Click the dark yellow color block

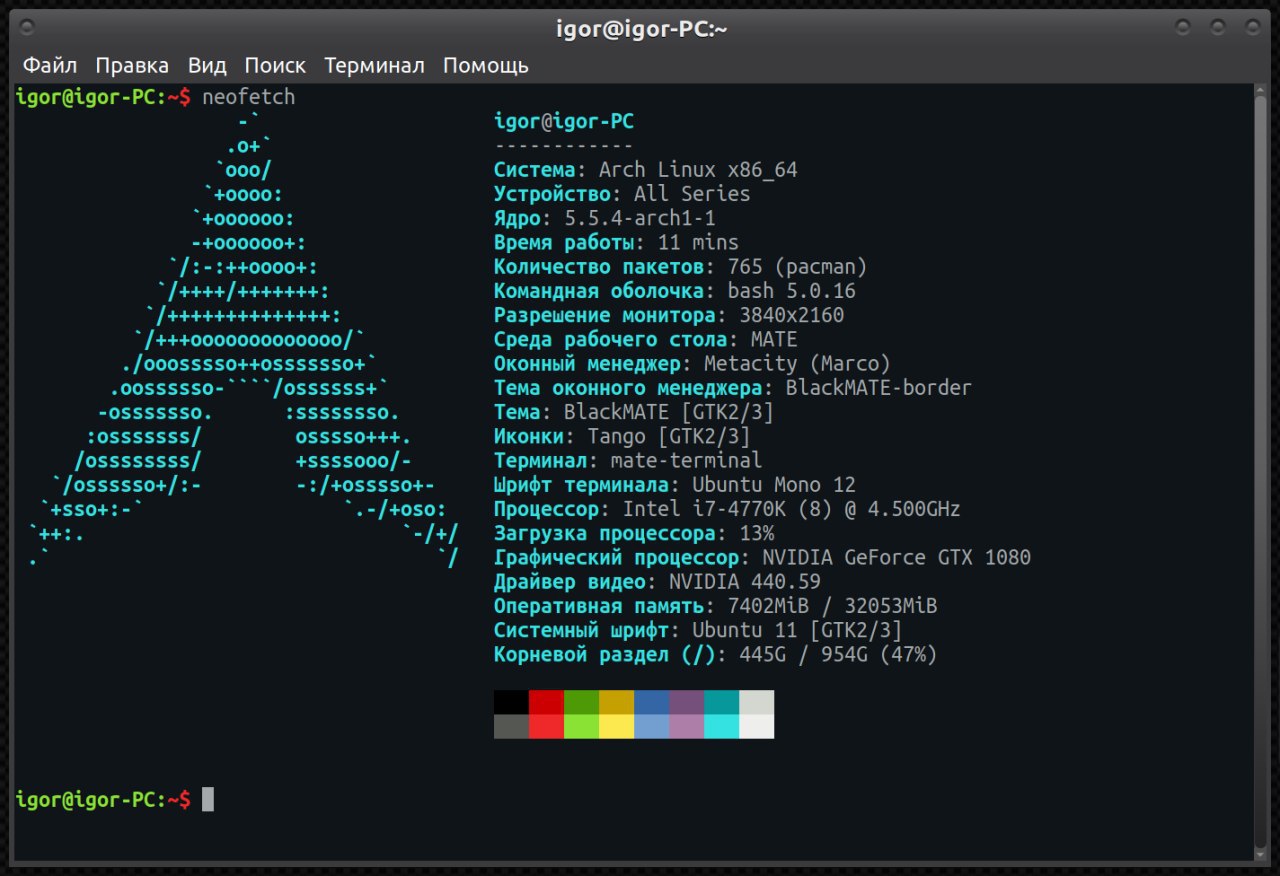(x=616, y=702)
